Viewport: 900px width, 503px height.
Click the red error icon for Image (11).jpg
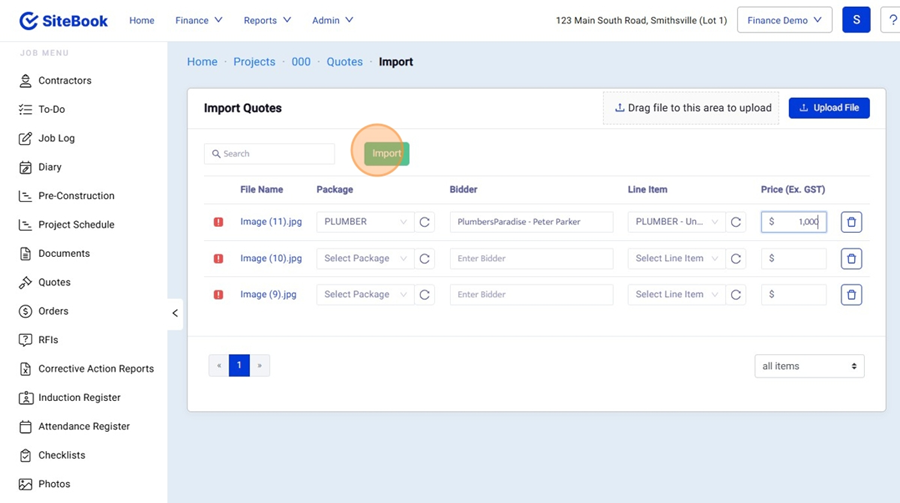[218, 222]
